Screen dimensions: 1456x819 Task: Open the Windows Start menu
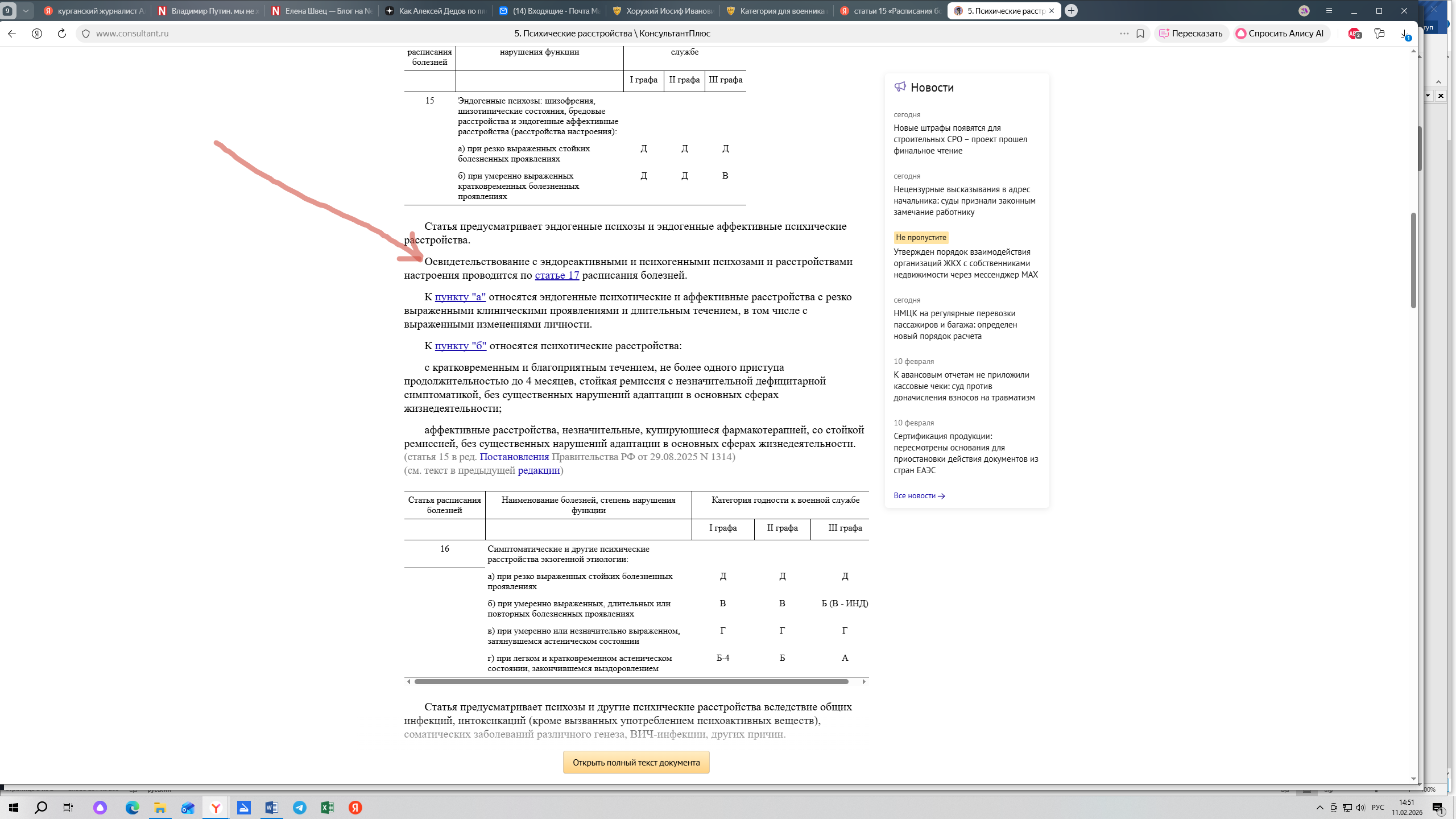click(x=14, y=808)
